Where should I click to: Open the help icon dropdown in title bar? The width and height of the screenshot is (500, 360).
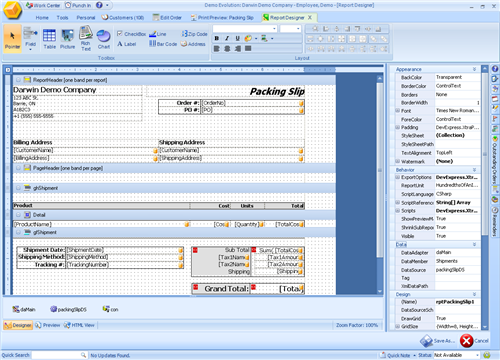pos(107,5)
